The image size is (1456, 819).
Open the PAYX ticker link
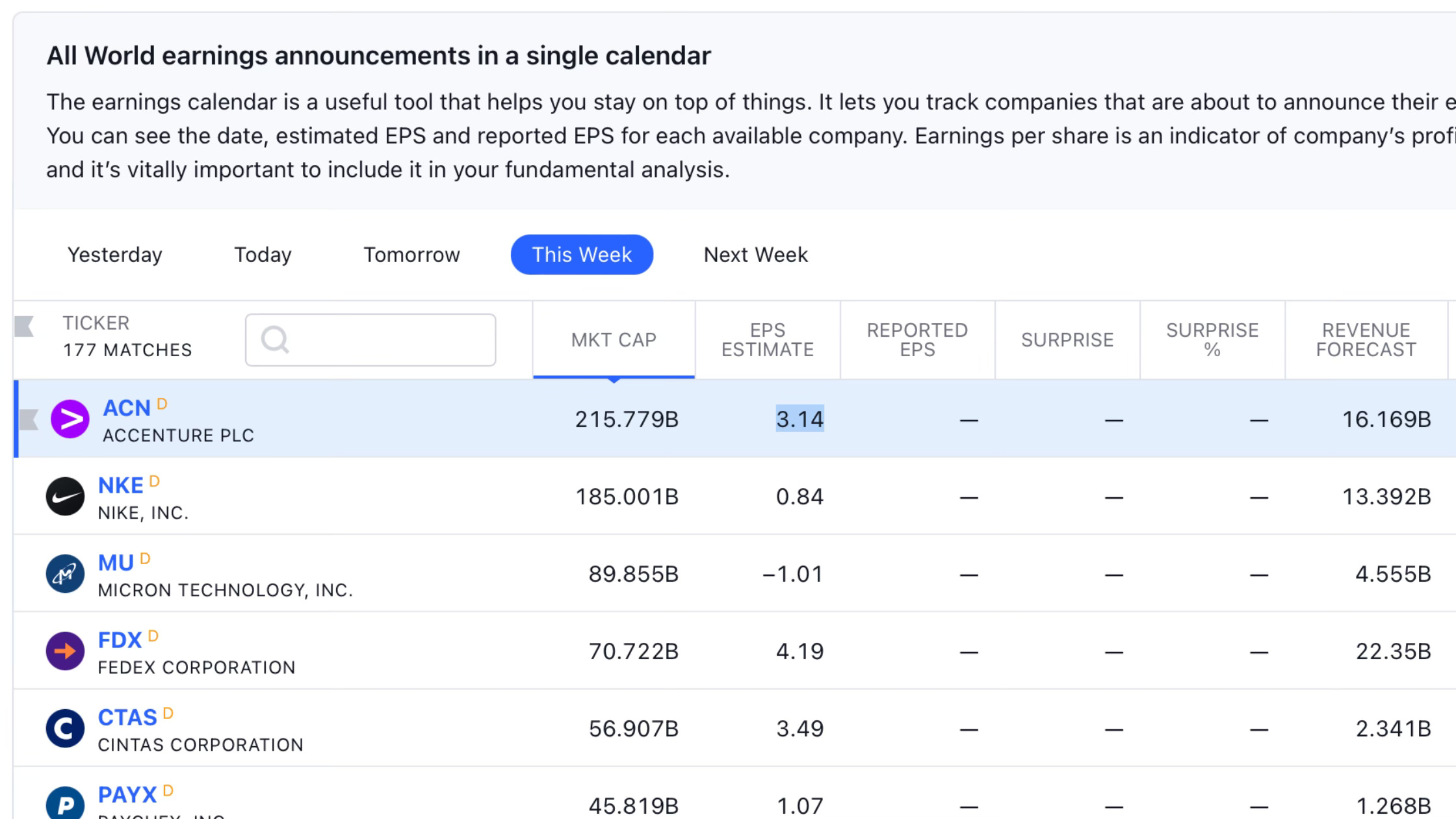pos(127,795)
